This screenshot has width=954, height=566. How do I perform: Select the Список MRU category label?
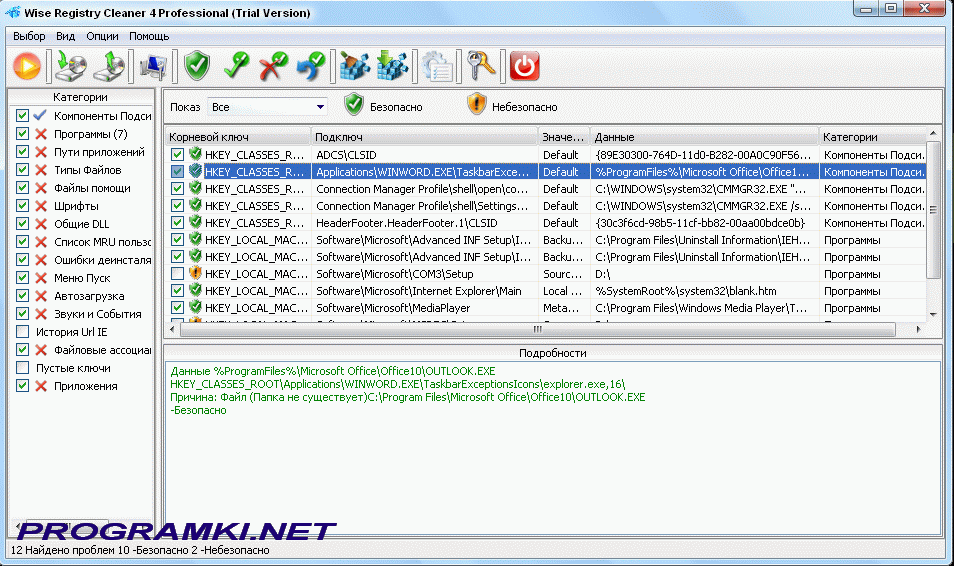point(102,242)
